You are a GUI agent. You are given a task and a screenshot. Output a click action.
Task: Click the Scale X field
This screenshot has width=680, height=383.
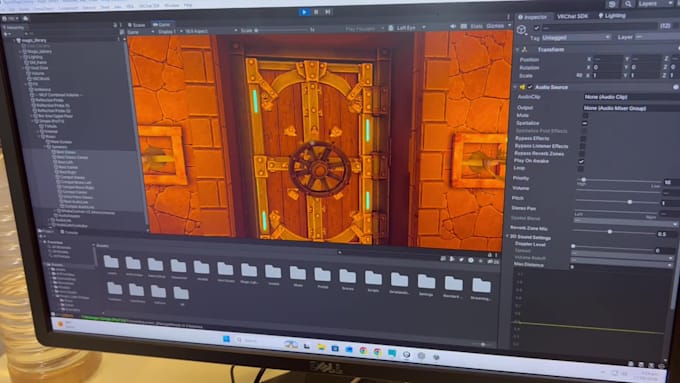[608, 75]
